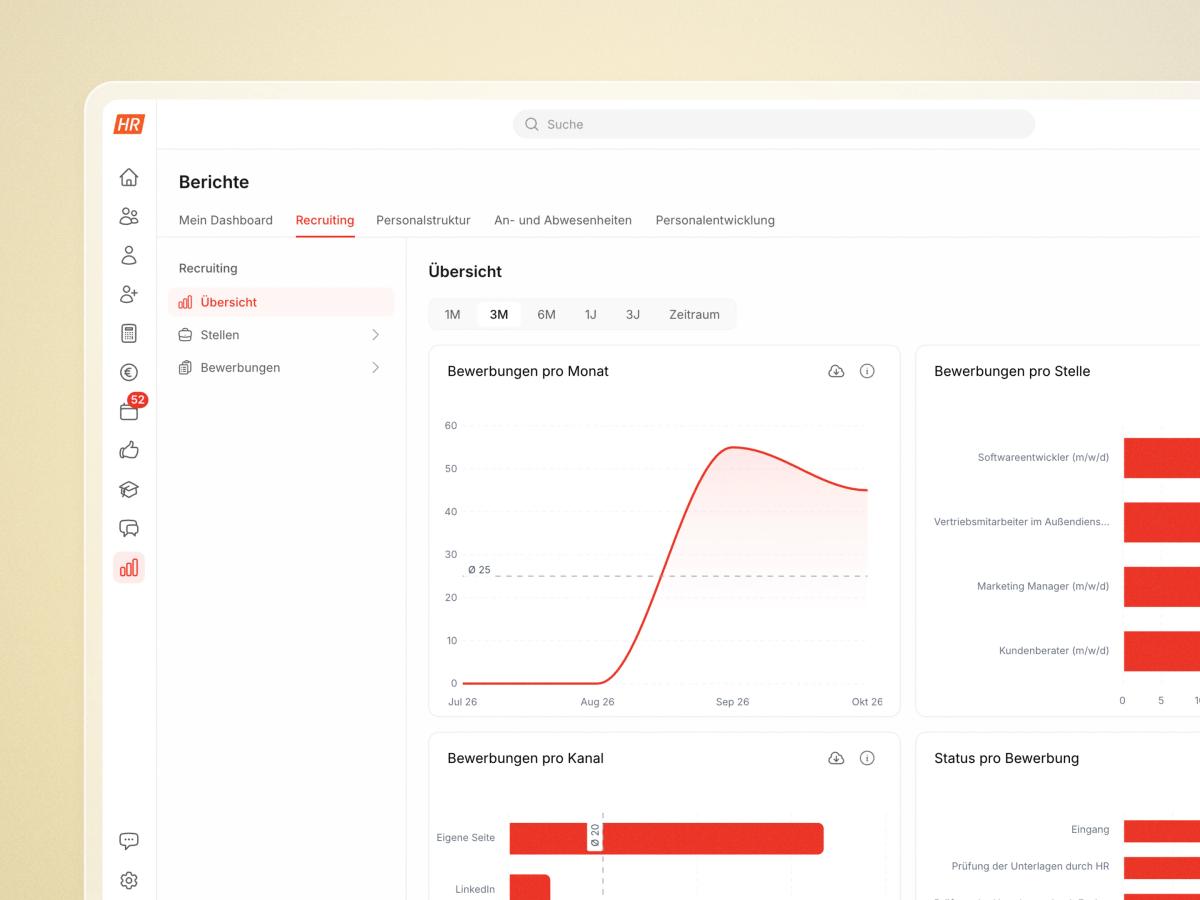Download the Bewerbungen pro Monat chart

pyautogui.click(x=837, y=371)
